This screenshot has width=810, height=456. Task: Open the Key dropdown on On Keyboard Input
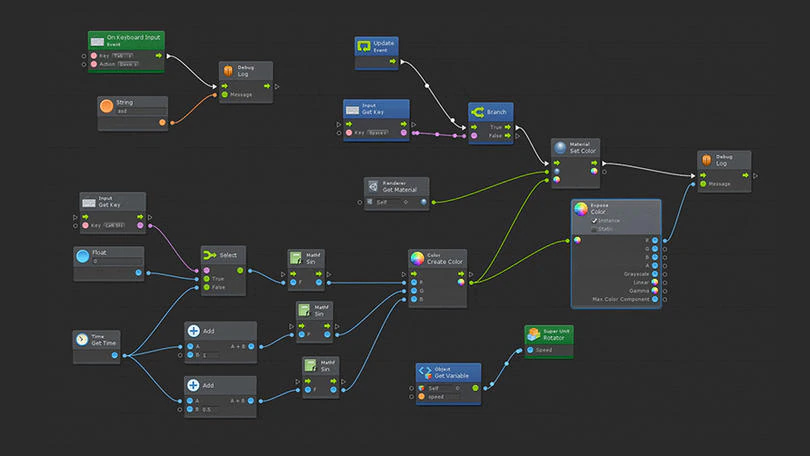click(123, 56)
